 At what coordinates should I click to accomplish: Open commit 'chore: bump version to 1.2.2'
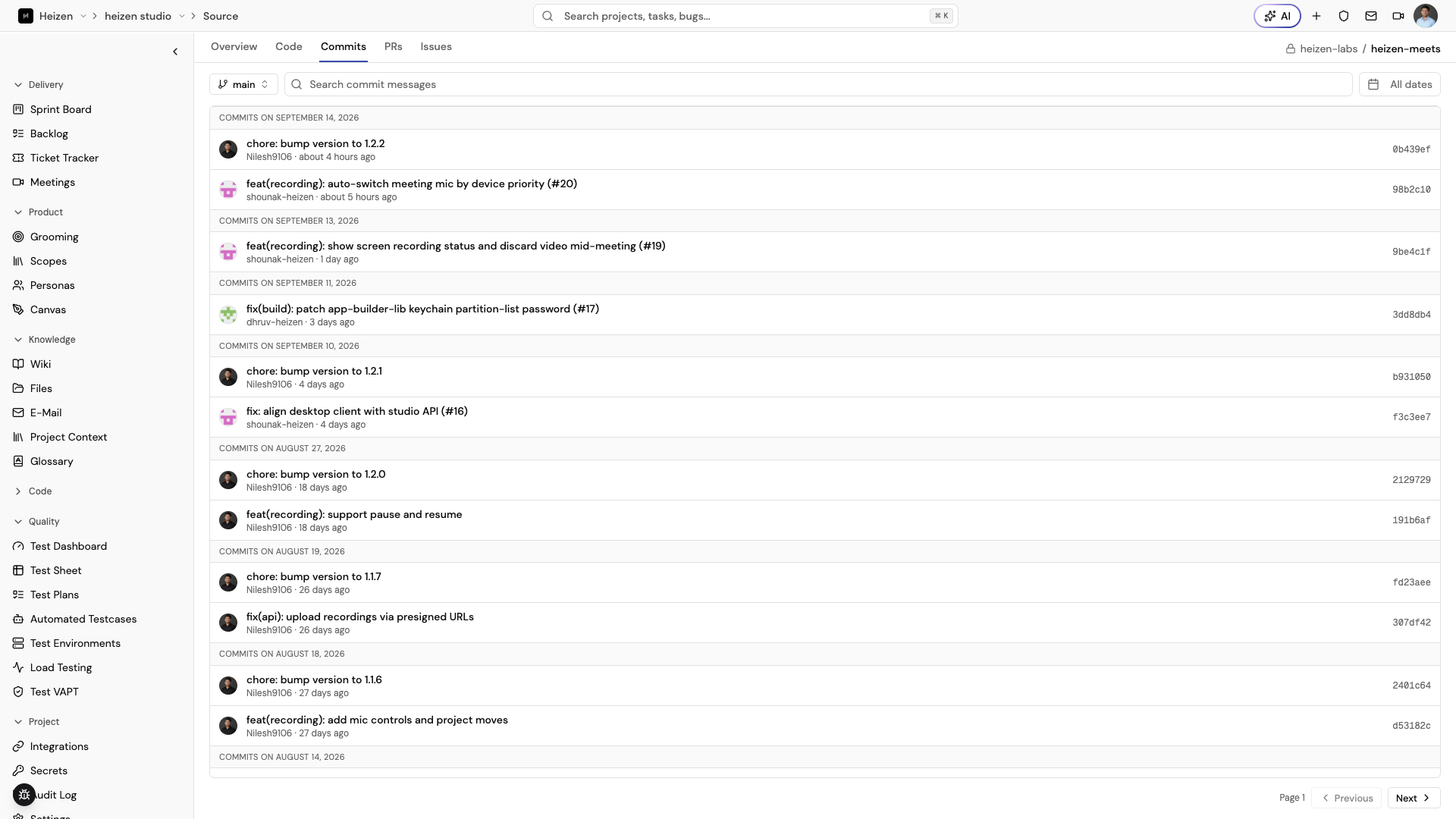[x=315, y=143]
